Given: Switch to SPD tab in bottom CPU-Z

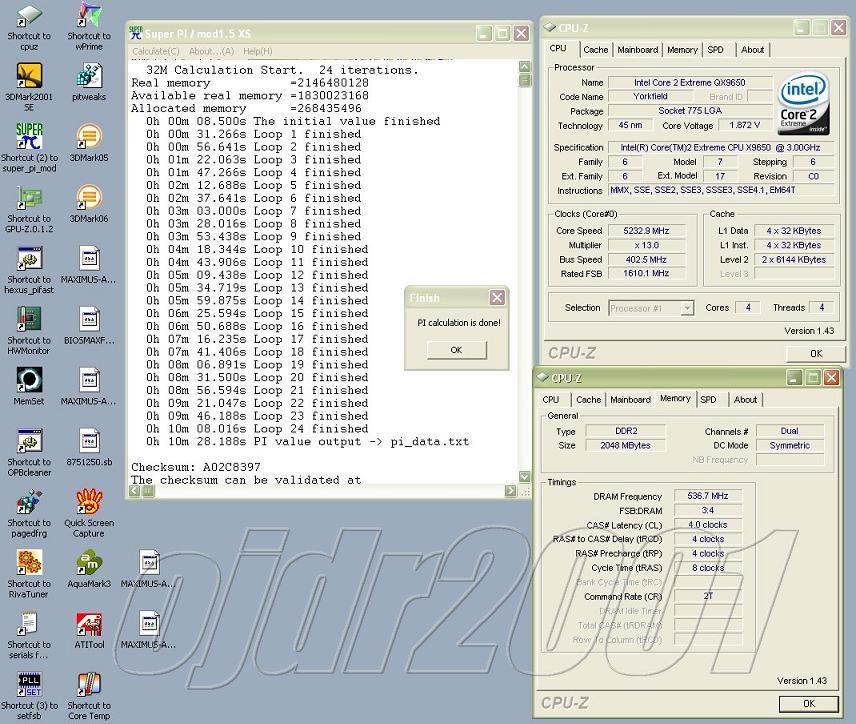Looking at the screenshot, I should [708, 400].
